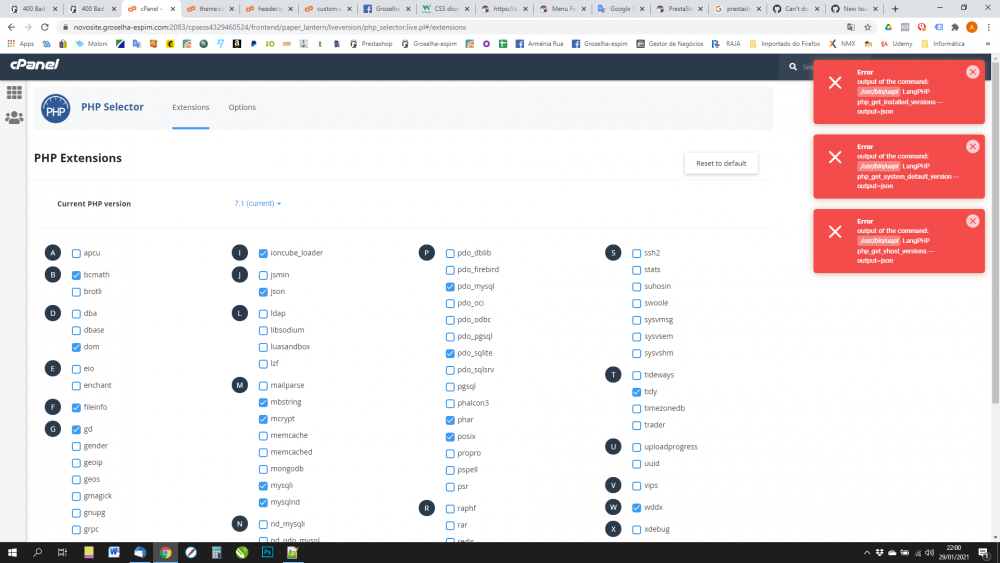
Task: Switch to the Options tab
Action: click(242, 107)
